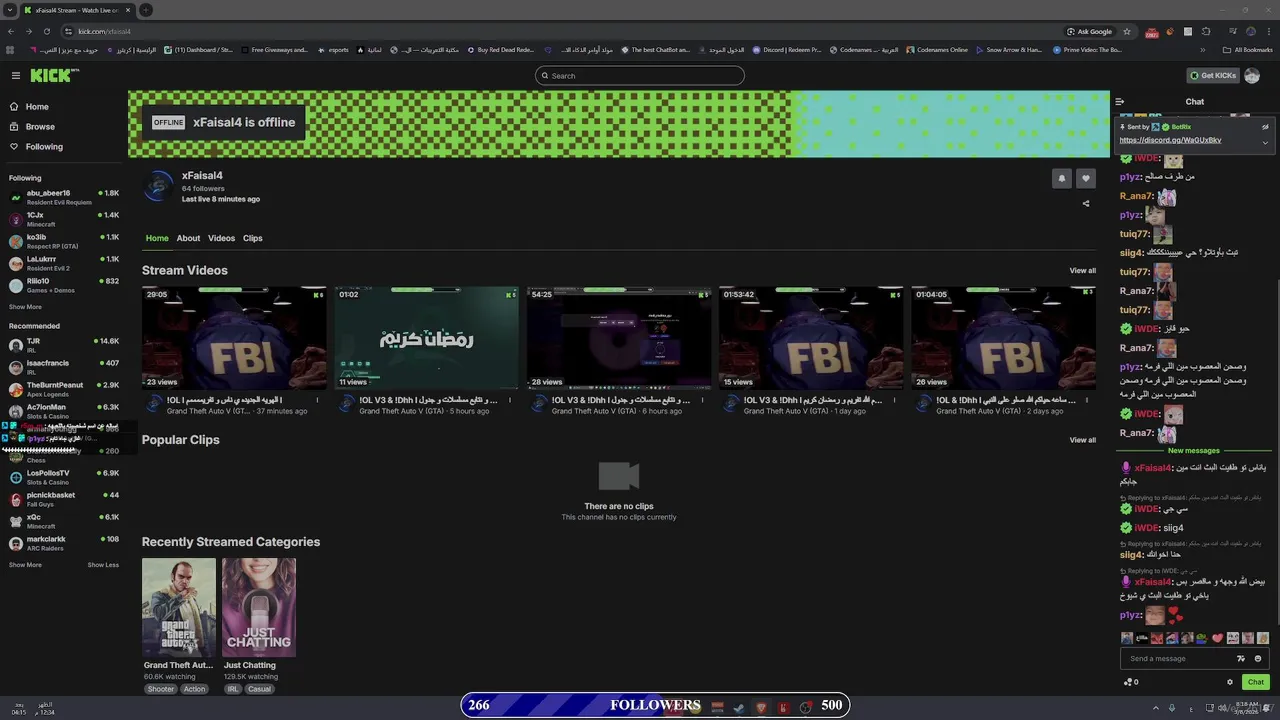Toggle notification bell for xFaisal4
Viewport: 1280px width, 720px height.
point(1062,178)
